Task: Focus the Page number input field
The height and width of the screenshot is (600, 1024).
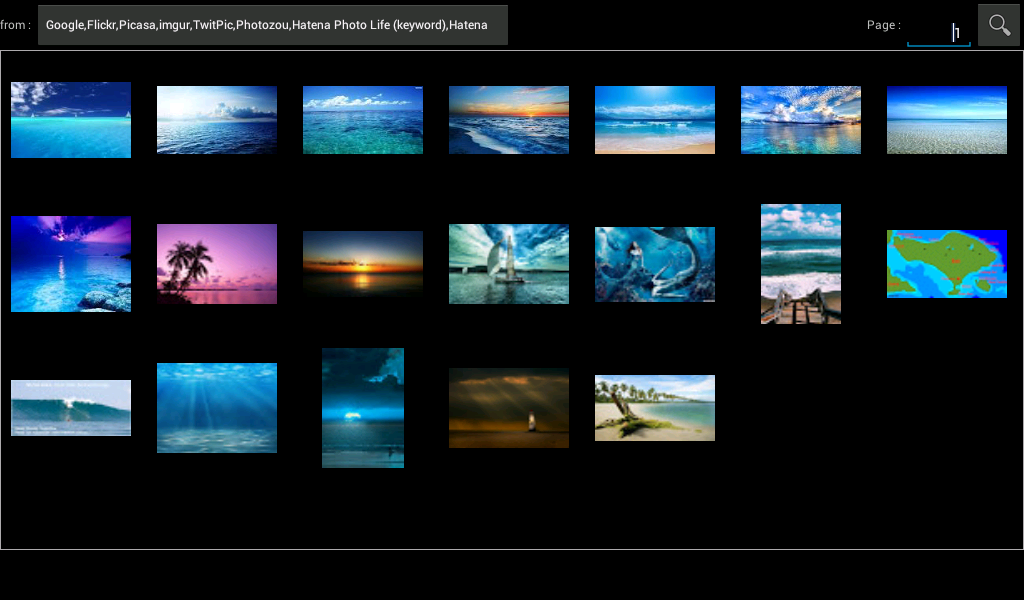Action: point(938,31)
